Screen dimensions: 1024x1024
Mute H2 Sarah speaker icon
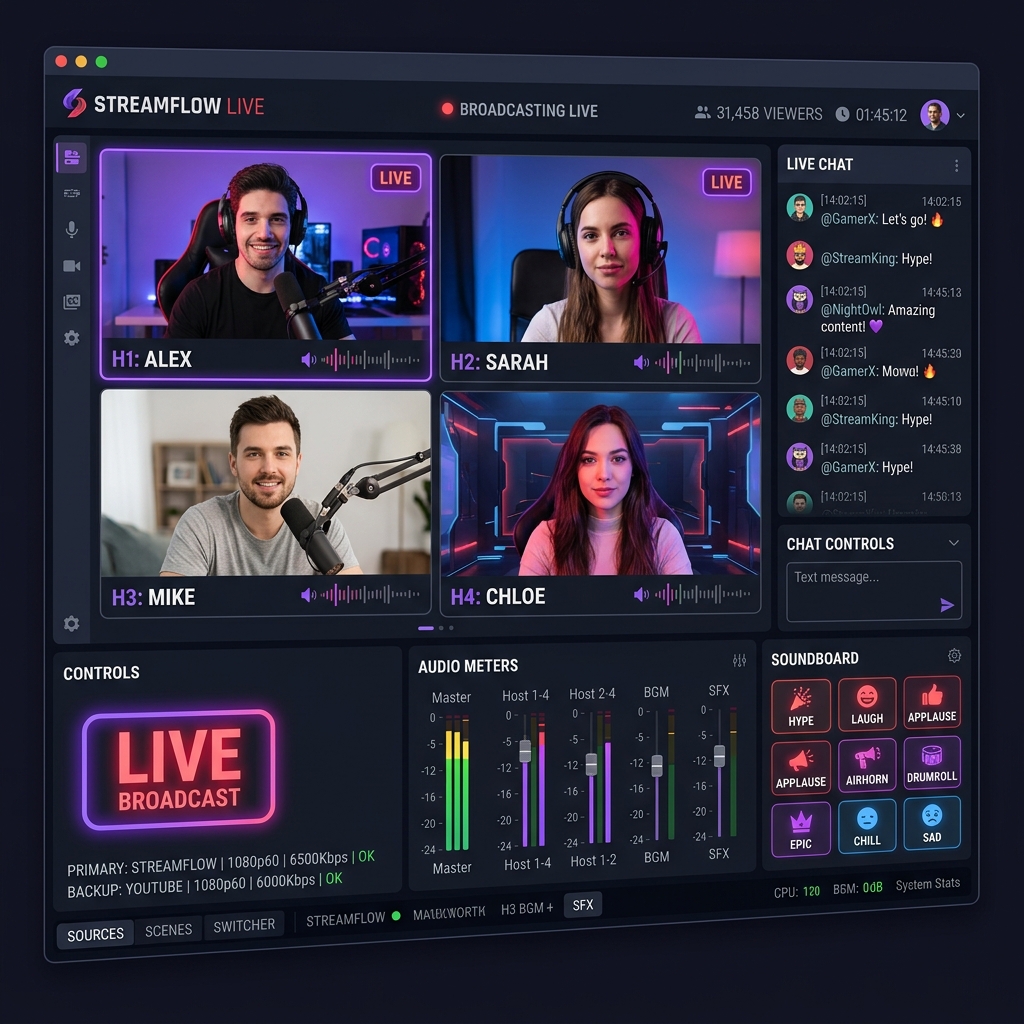(641, 362)
